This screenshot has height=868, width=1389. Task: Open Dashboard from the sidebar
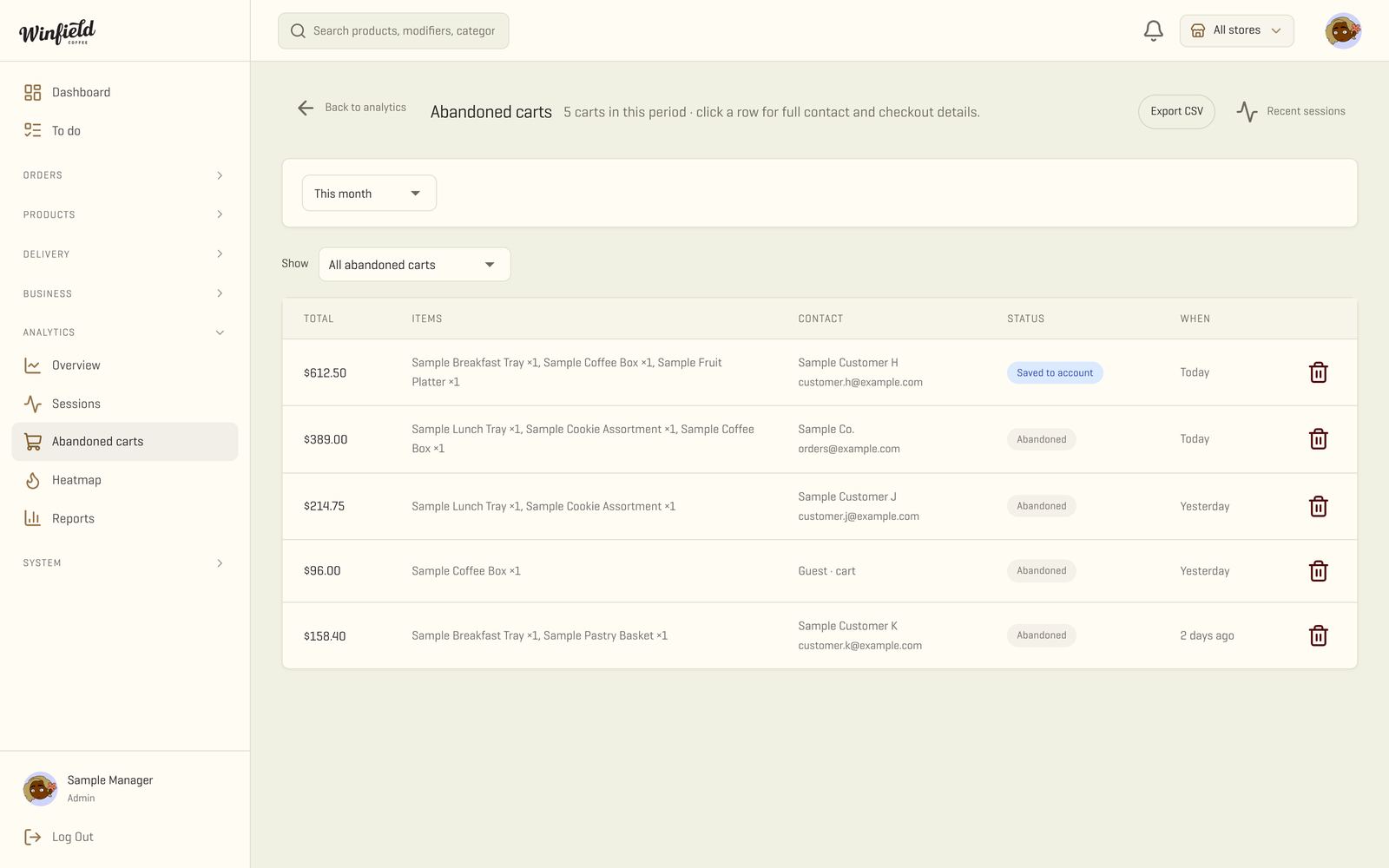(x=125, y=92)
